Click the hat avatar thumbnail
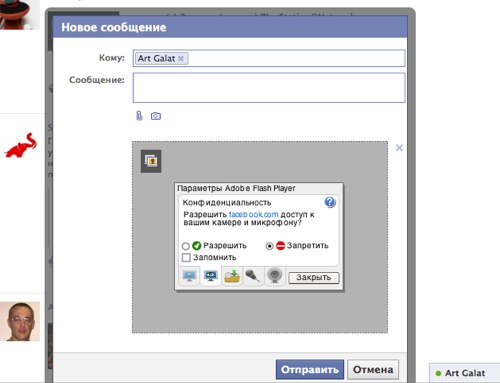This screenshot has height=383, width=500. [19, 15]
